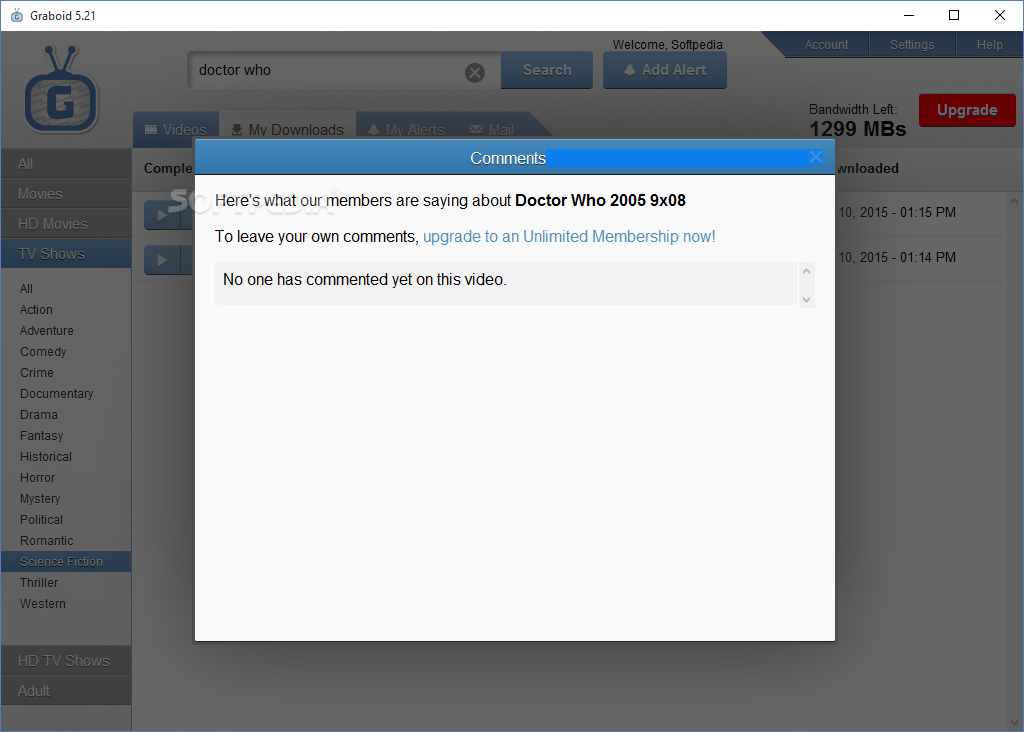Screen dimensions: 1024x732
Task: Select the Movies category
Action: (x=66, y=194)
